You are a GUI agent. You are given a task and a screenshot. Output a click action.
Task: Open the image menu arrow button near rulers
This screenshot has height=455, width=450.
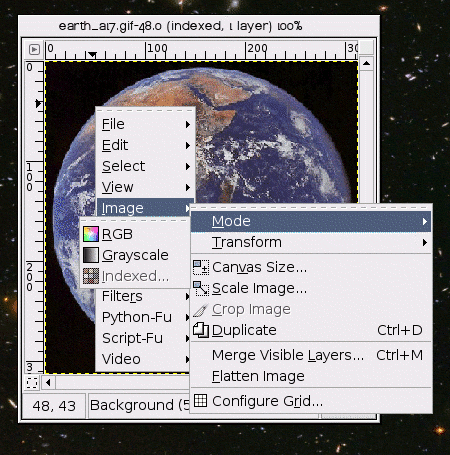(34, 50)
